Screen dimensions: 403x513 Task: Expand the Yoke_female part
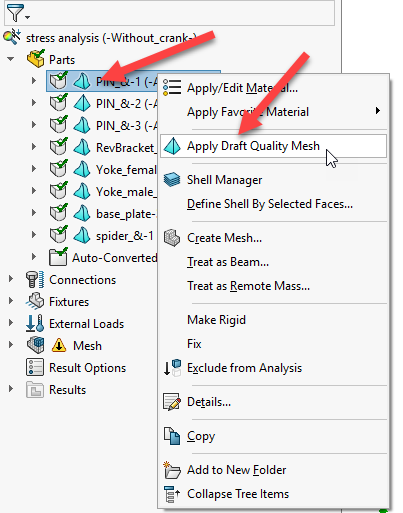pos(34,169)
